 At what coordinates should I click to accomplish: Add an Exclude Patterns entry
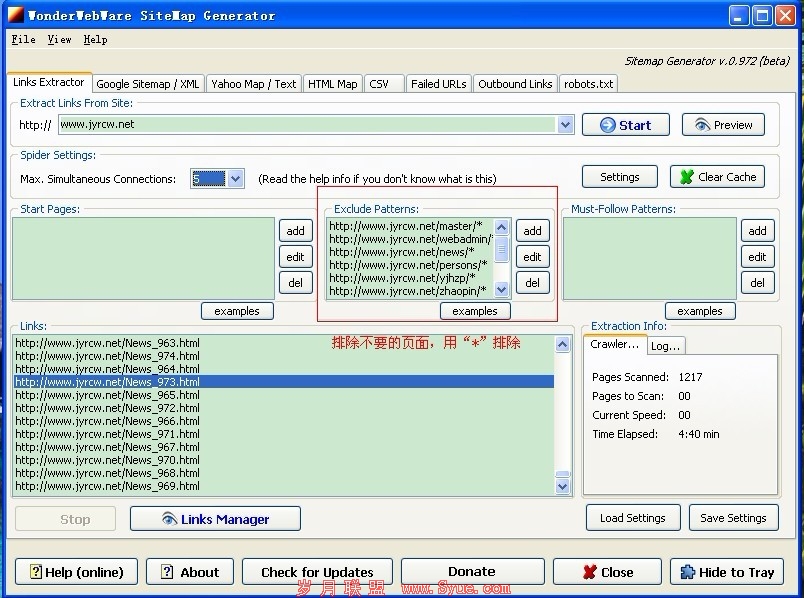click(x=532, y=231)
